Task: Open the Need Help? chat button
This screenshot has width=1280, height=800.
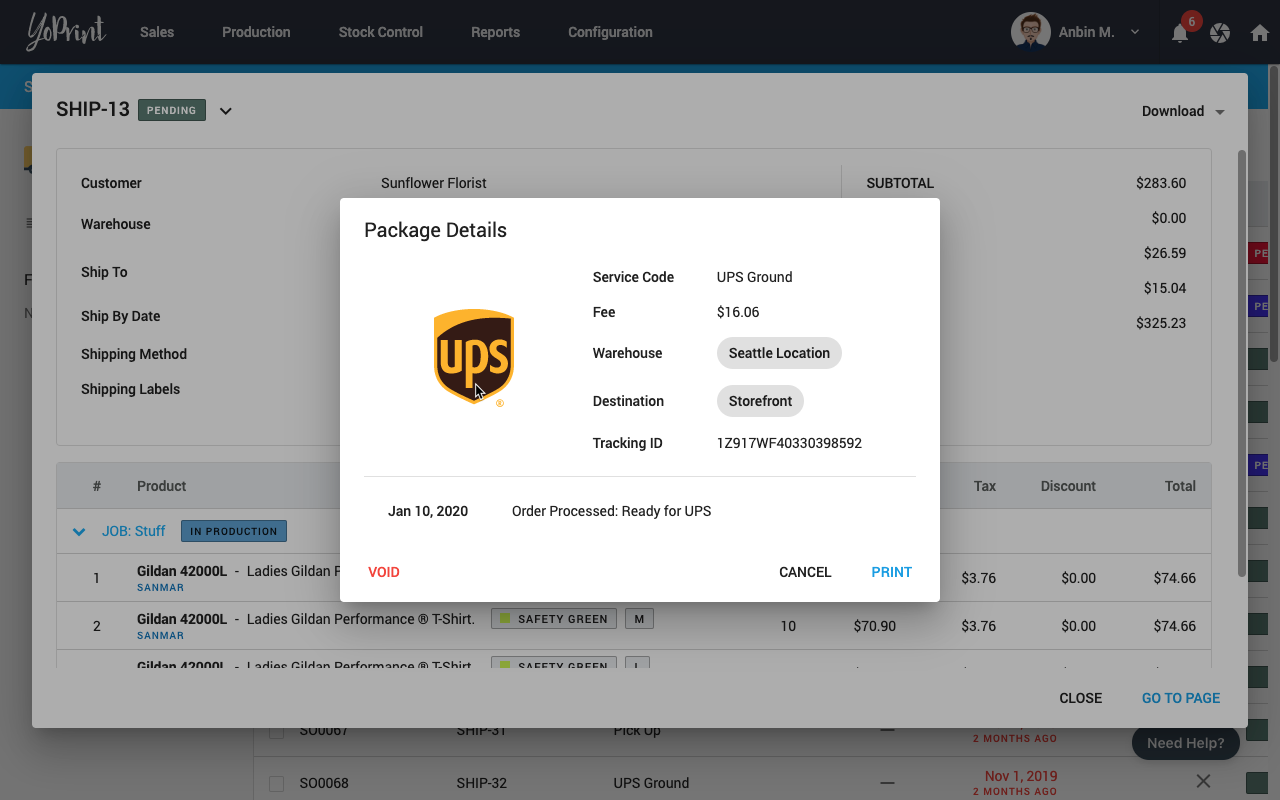Action: 1185,743
